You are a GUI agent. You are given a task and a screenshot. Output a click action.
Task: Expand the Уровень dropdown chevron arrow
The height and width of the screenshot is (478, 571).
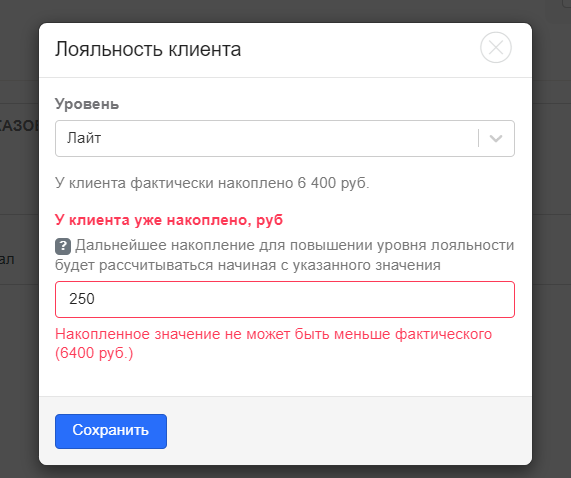coord(496,138)
